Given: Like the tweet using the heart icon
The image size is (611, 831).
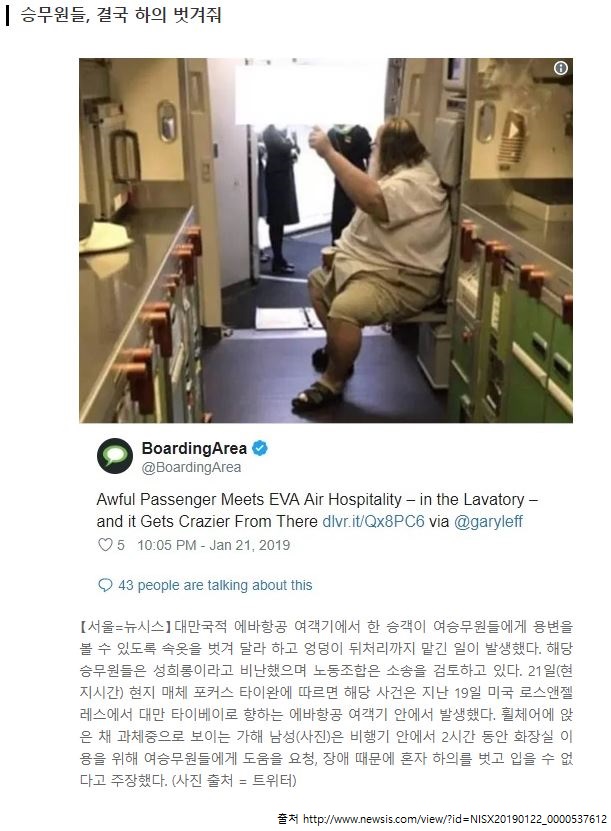Looking at the screenshot, I should point(105,545).
